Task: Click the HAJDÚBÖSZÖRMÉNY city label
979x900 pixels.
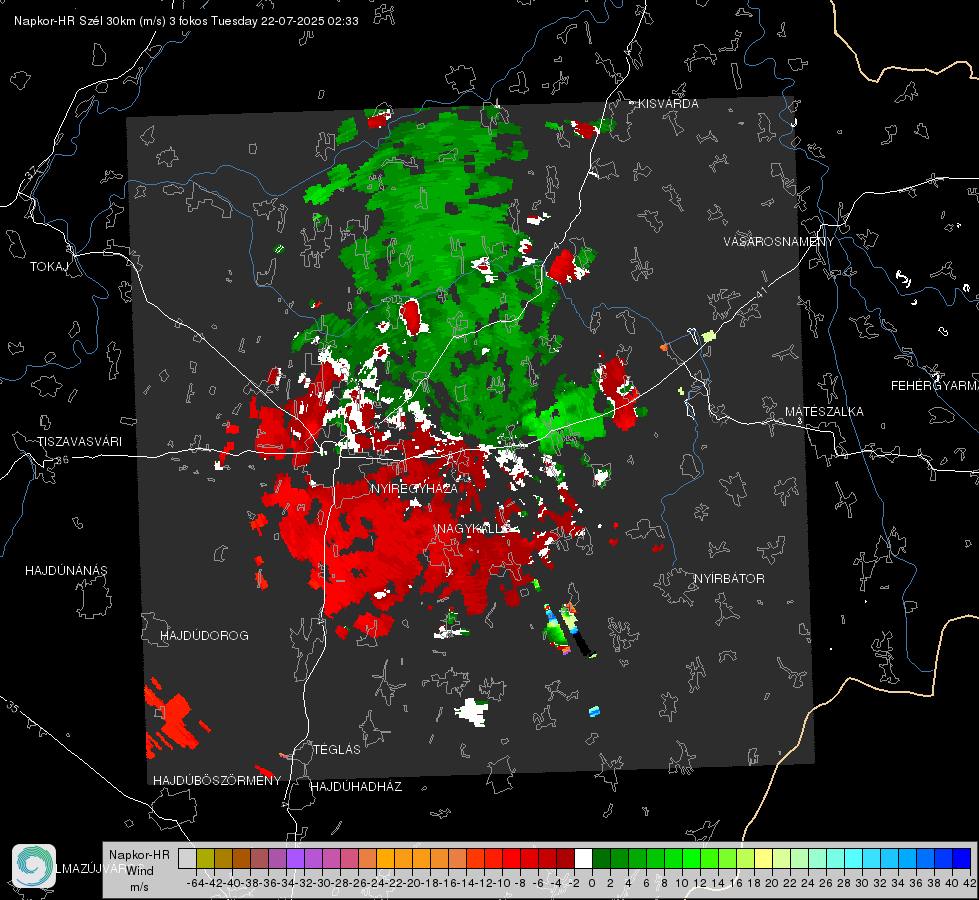Action: [217, 781]
